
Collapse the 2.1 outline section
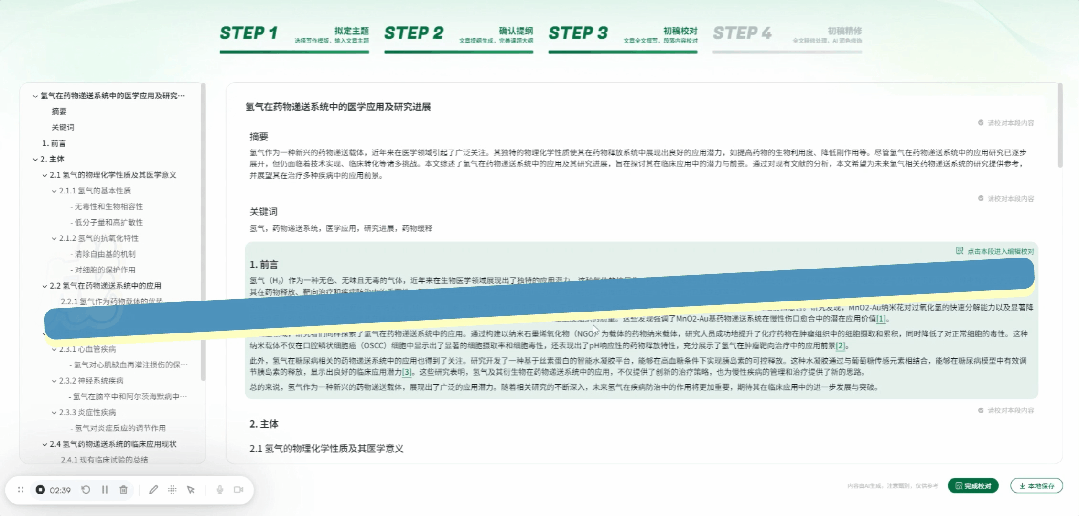coord(45,175)
